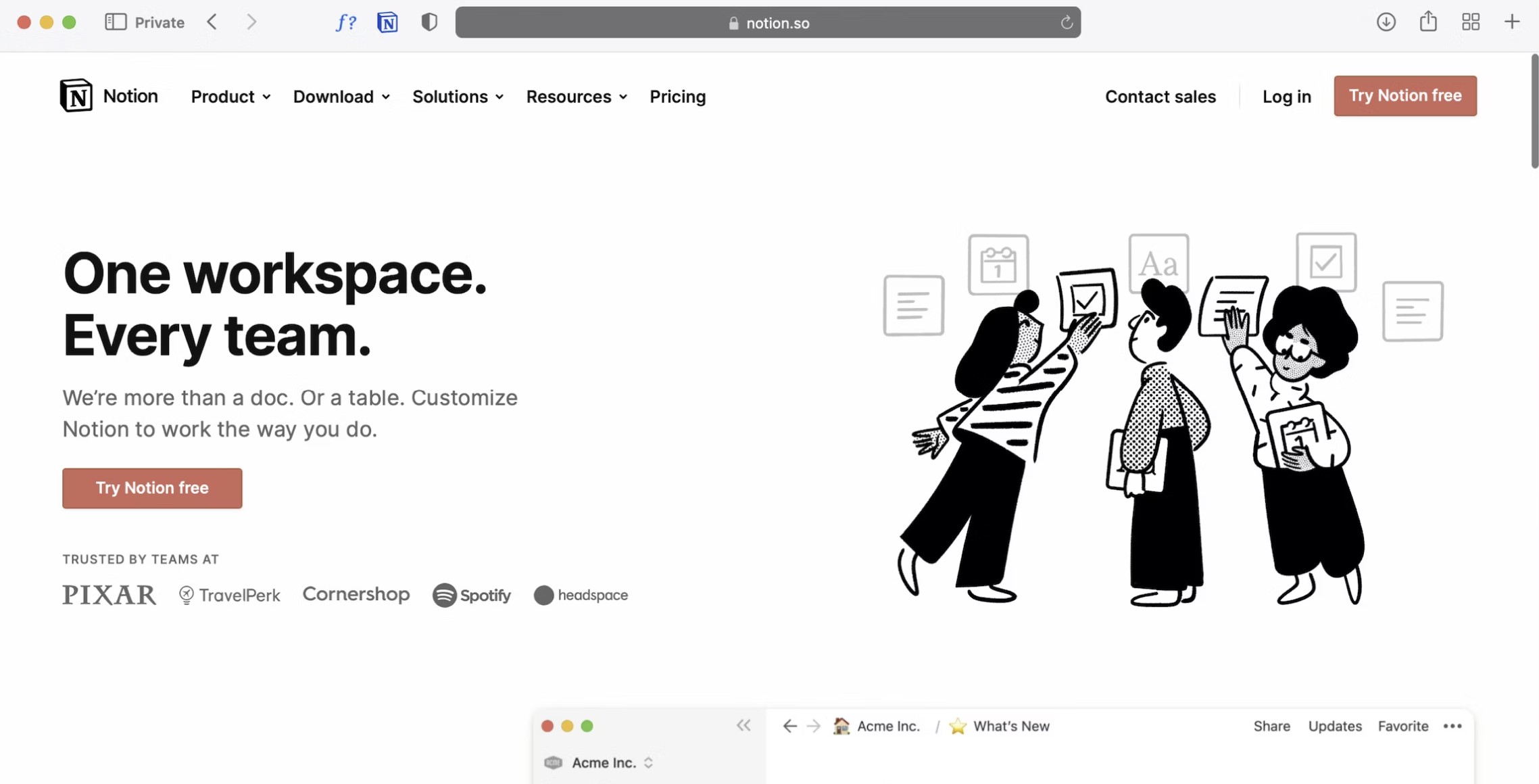Go to the Pricing page
Viewport: 1539px width, 784px height.
(677, 97)
